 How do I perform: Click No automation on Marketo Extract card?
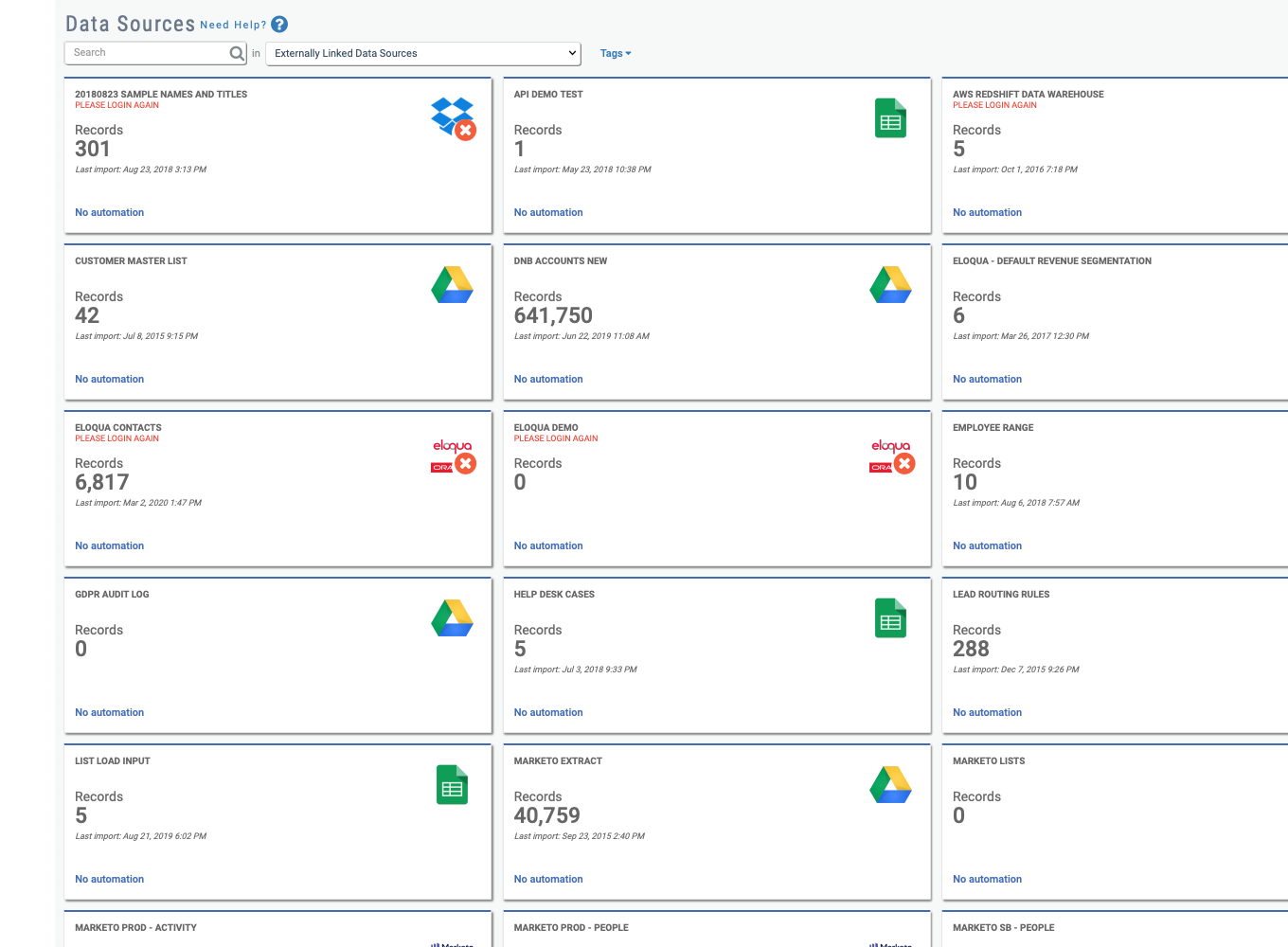point(548,880)
